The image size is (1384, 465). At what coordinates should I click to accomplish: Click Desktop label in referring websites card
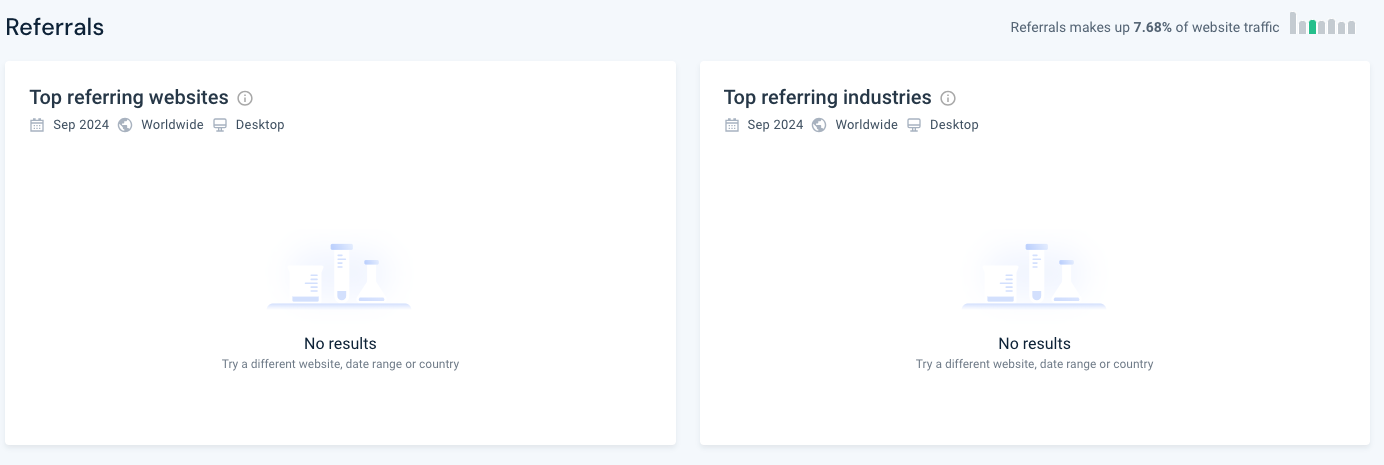pyautogui.click(x=260, y=125)
